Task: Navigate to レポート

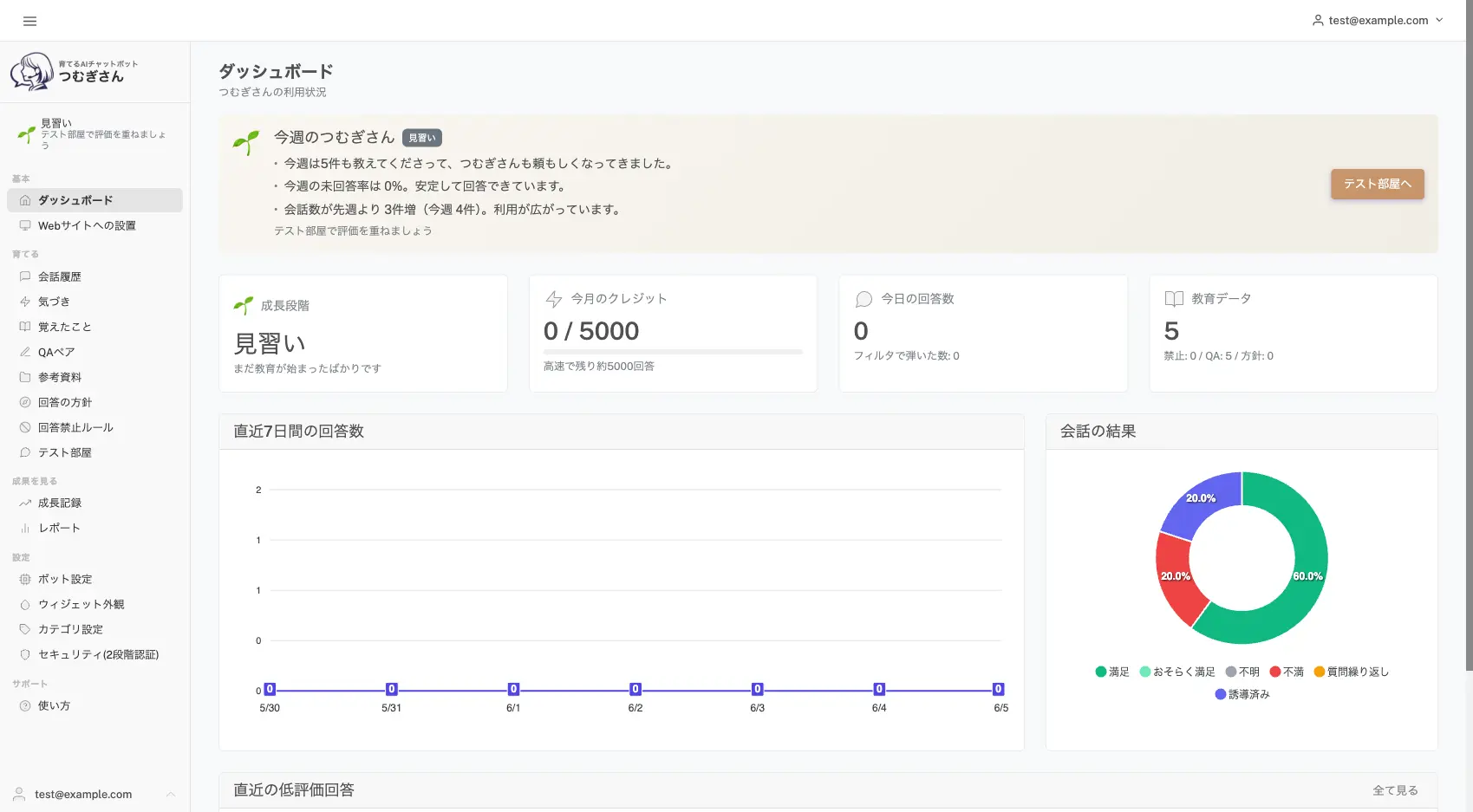Action: 95,528
